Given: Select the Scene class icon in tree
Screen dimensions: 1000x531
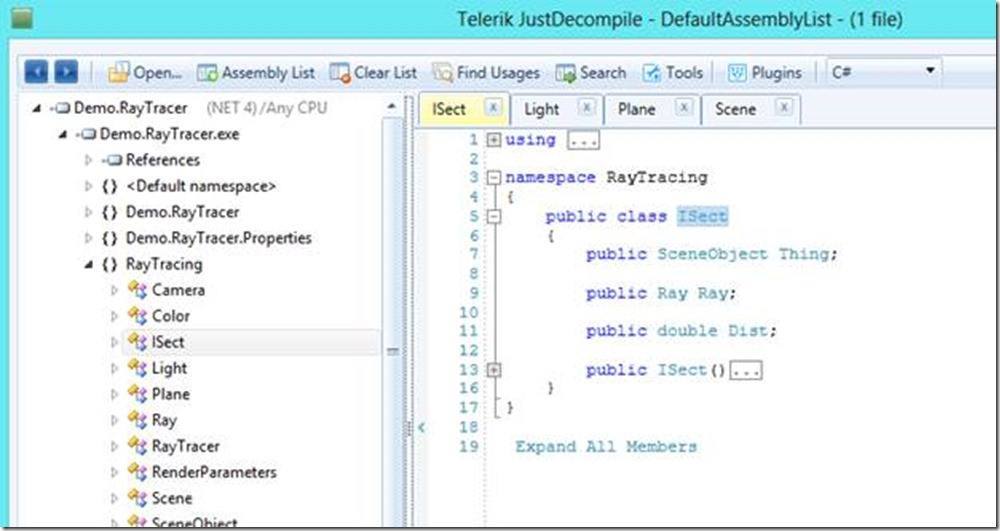Looking at the screenshot, I should point(137,498).
